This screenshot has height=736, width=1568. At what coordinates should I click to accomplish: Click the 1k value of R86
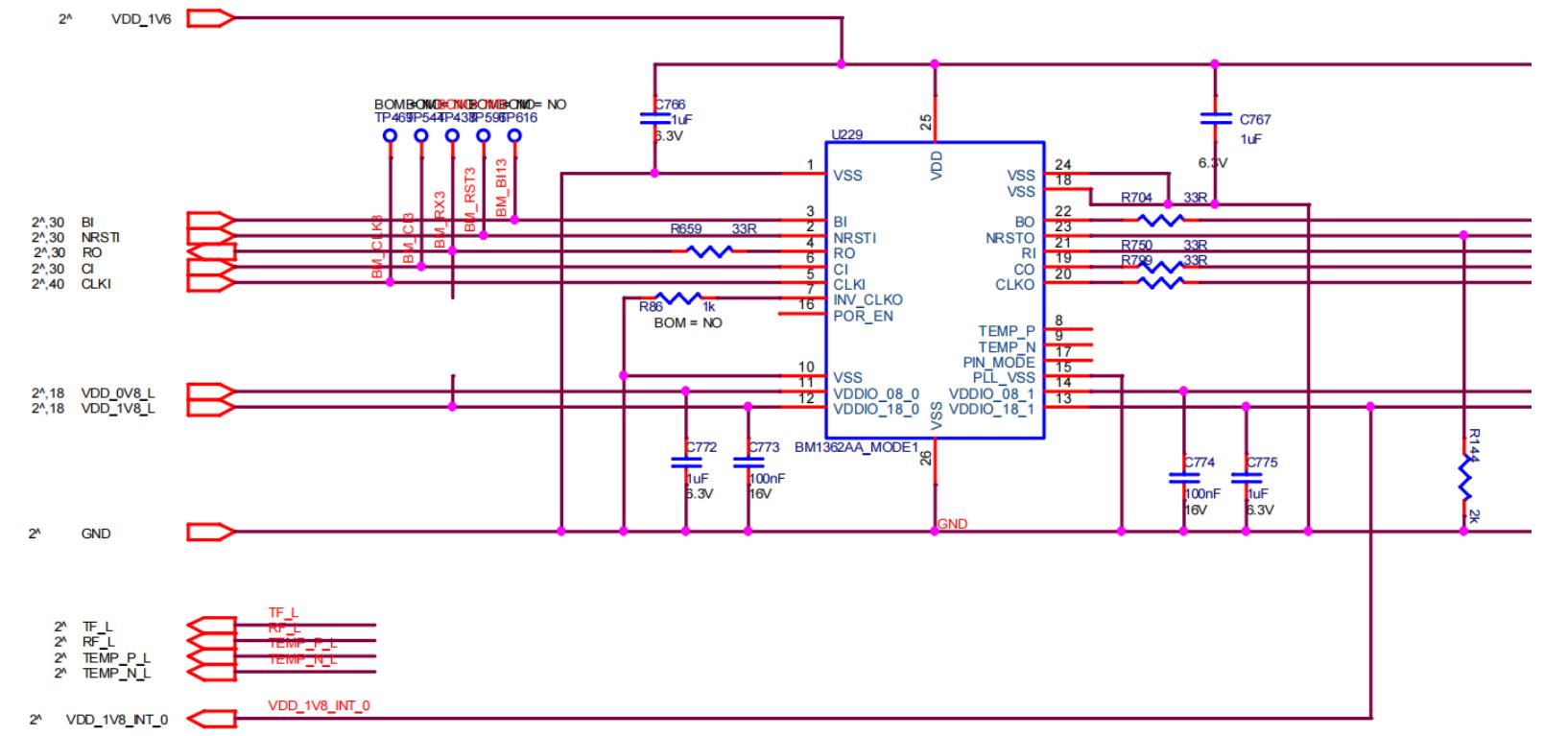tap(709, 307)
